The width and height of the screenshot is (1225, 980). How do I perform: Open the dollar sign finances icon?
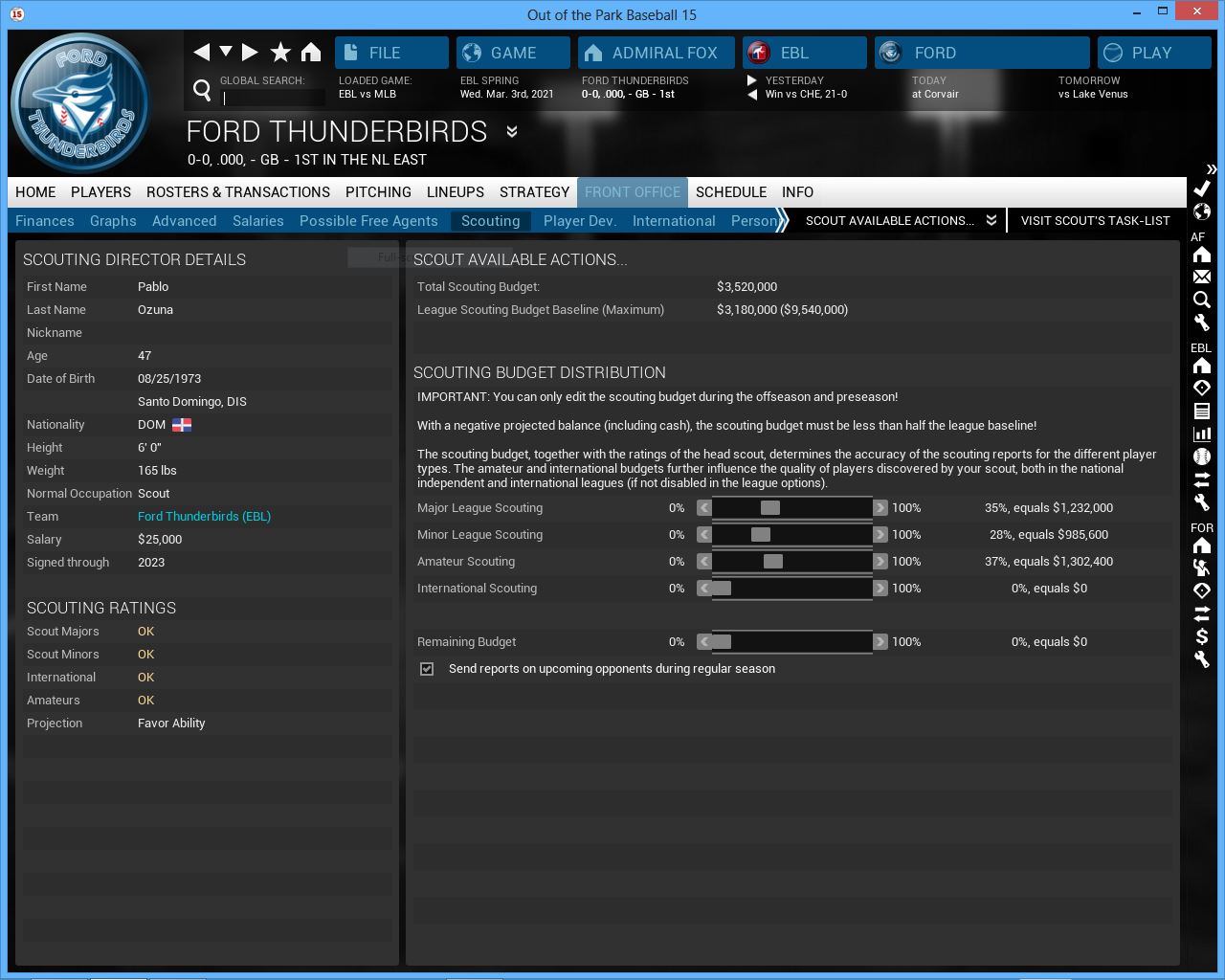click(x=1202, y=636)
